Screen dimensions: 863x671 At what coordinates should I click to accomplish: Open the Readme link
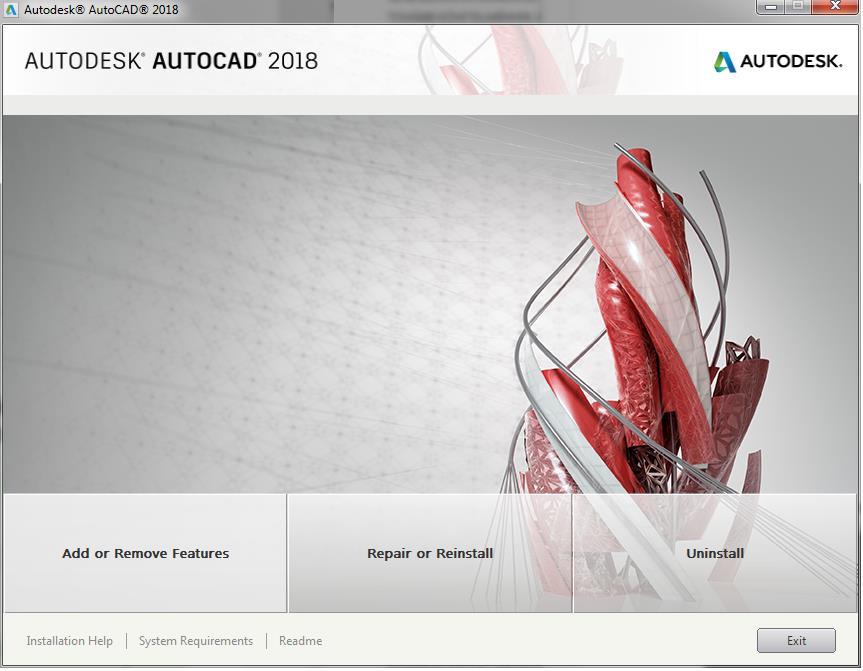coord(301,641)
